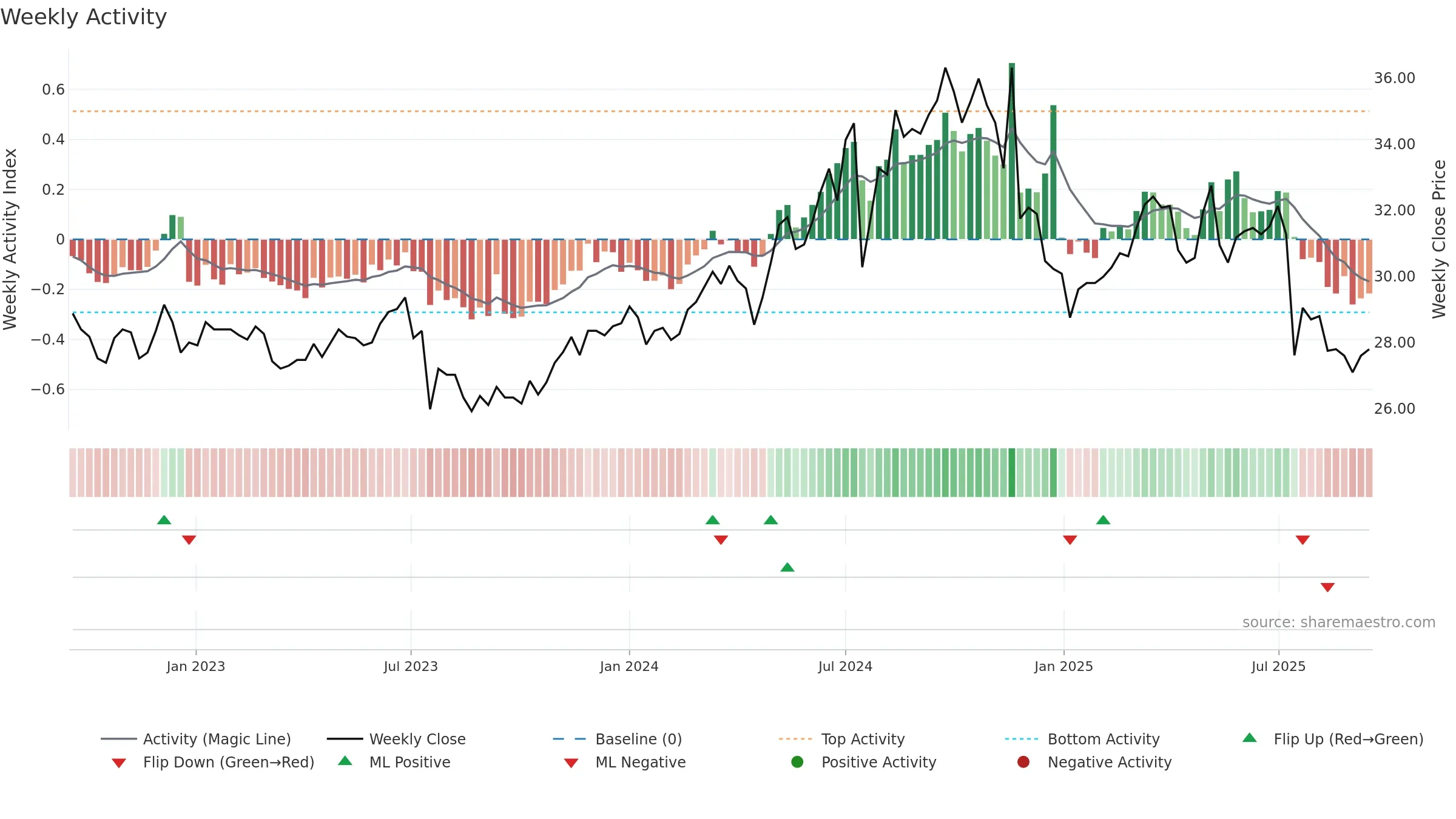Click the Weekly Close Price axis label
Viewport: 1456px width, 819px height.
click(x=1439, y=239)
